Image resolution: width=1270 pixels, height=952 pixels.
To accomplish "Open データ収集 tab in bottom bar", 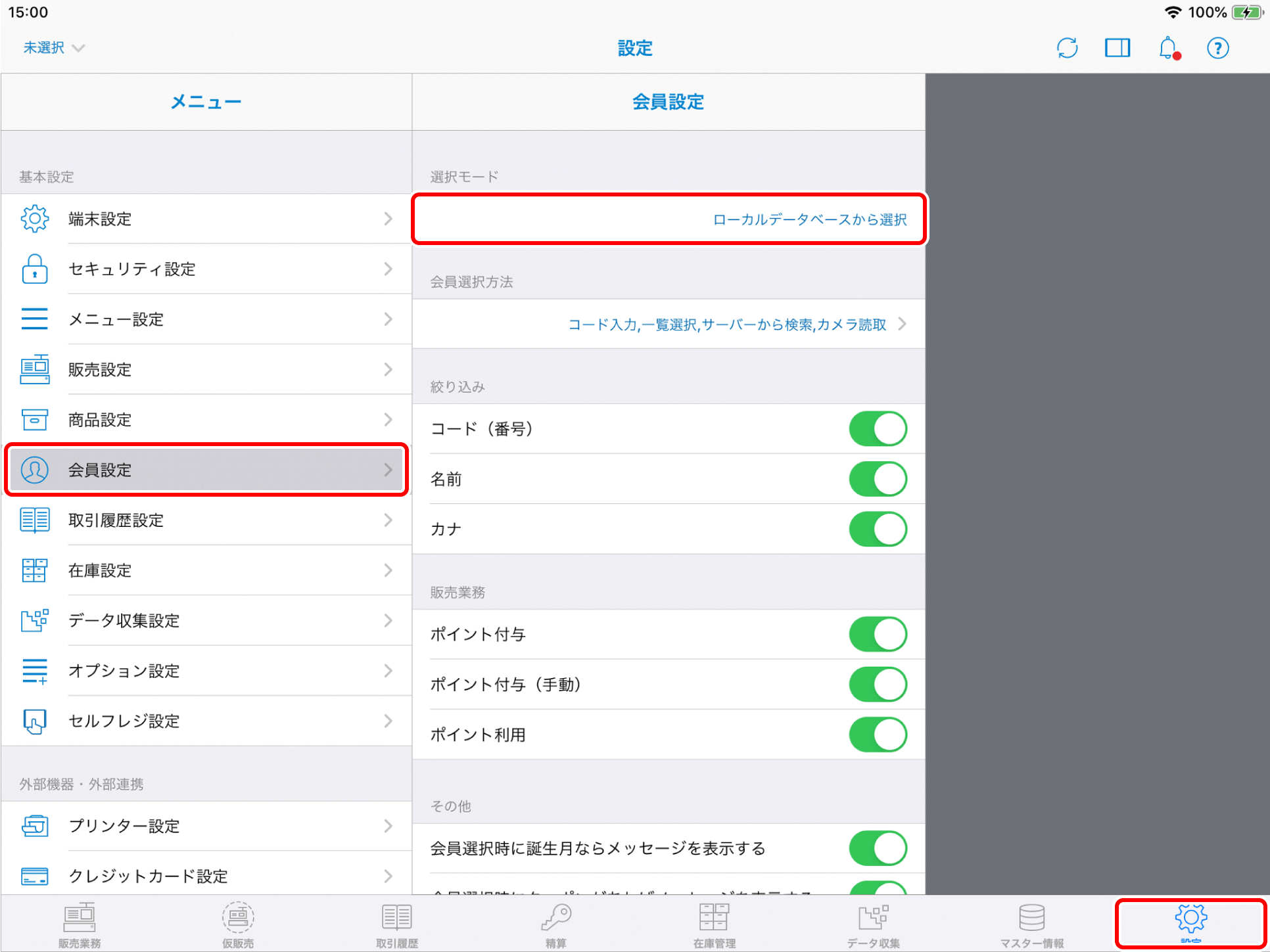I will pos(874,925).
